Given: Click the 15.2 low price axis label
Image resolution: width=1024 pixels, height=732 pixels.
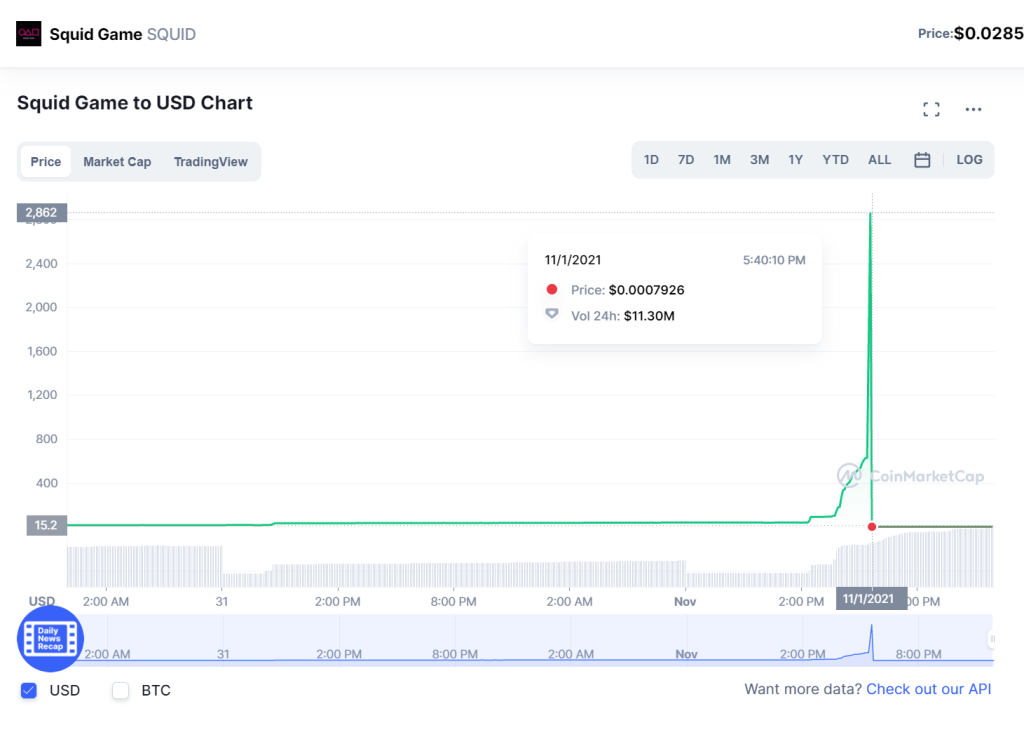Looking at the screenshot, I should pos(46,525).
